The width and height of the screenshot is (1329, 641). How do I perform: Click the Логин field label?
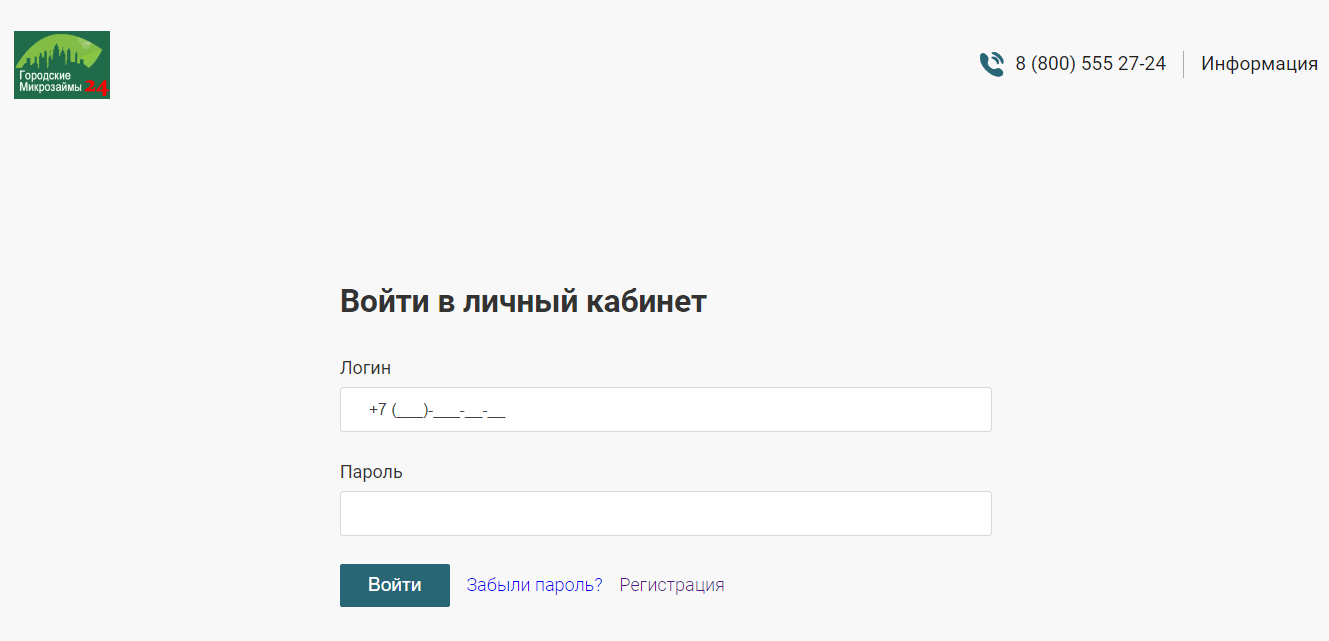tap(365, 368)
